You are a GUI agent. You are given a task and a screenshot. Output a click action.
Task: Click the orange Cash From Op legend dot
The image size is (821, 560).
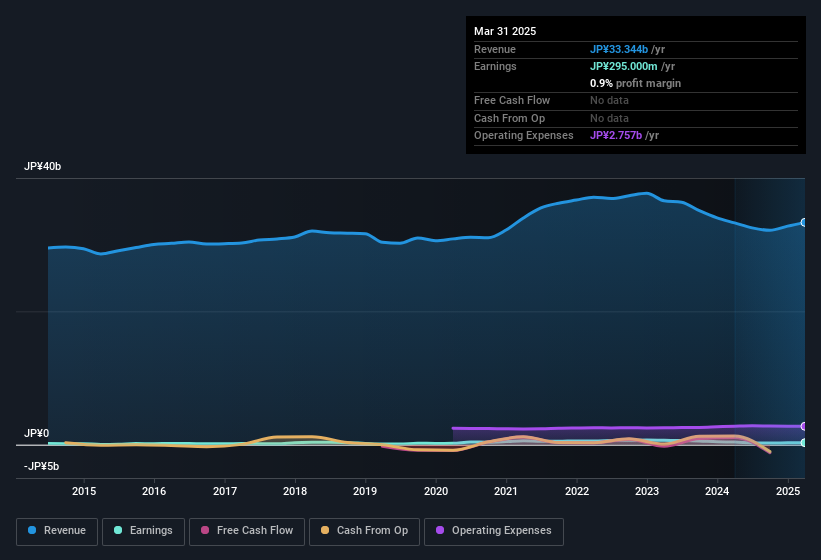click(325, 530)
